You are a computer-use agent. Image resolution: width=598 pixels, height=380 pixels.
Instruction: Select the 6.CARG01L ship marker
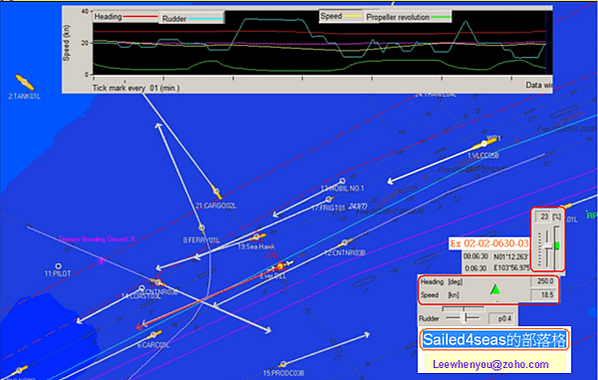pos(153,335)
